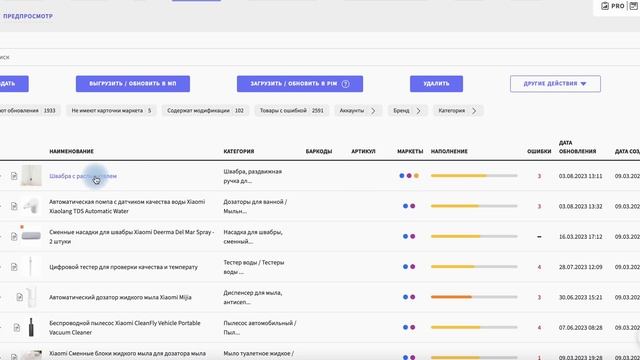
Task: Sort by Категория column header
Action: (239, 151)
